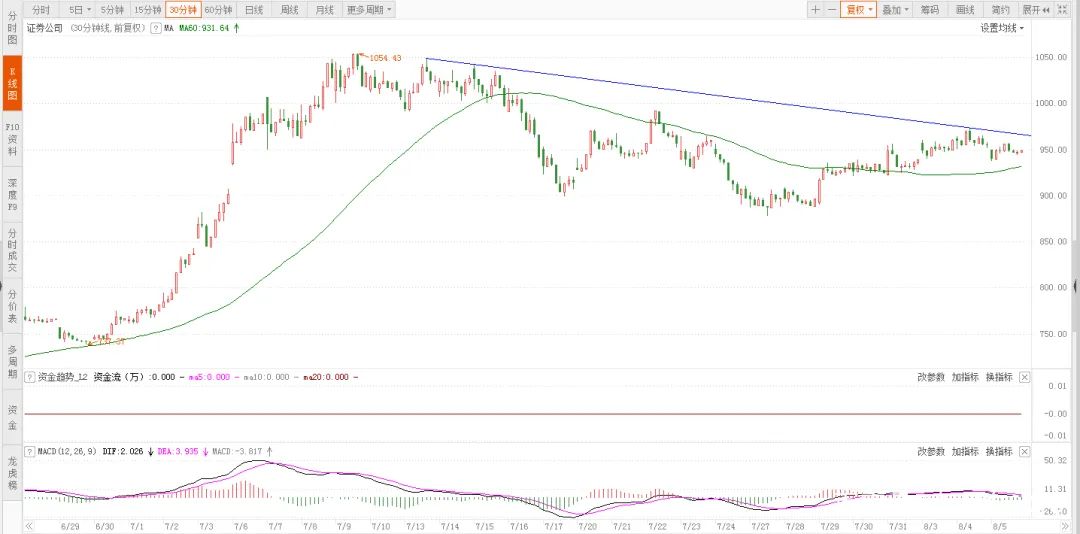Select the 15分钟 period tab

pyautogui.click(x=147, y=10)
